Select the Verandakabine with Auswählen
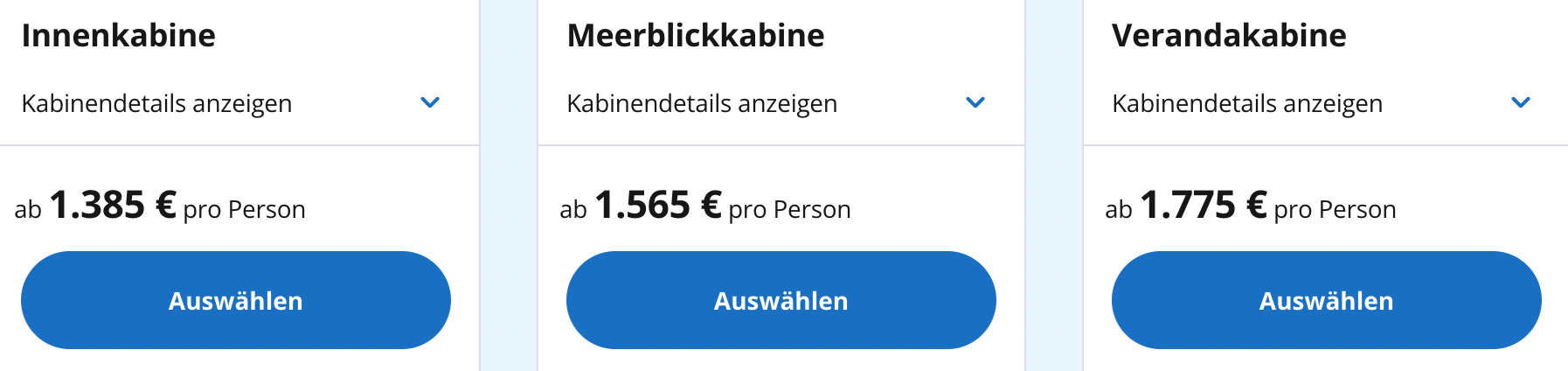This screenshot has width=1568, height=371. tap(1326, 300)
